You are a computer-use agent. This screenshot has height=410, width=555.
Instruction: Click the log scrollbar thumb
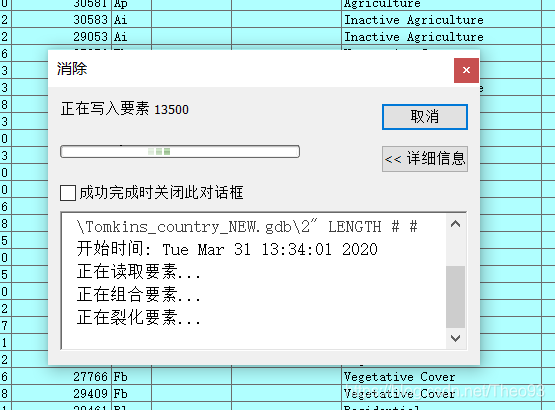click(x=456, y=297)
